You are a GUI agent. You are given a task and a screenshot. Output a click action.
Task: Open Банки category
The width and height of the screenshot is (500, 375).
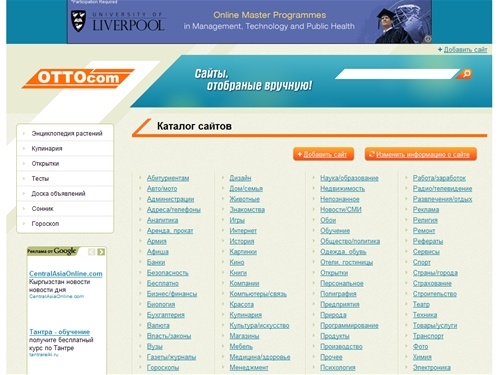(x=156, y=262)
